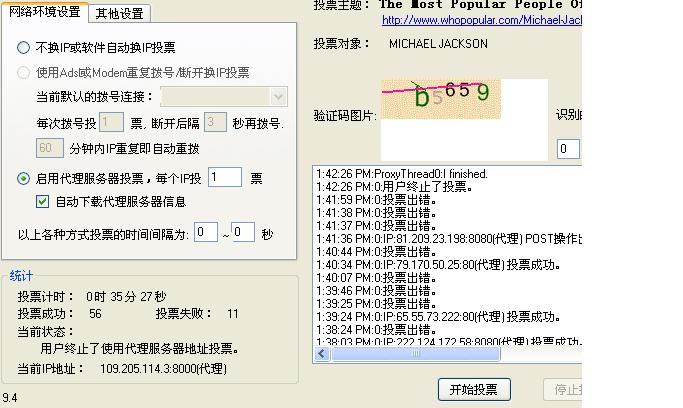Click the maximum time interval field before 秒
Image resolution: width=683 pixels, height=408 pixels.
pos(243,232)
